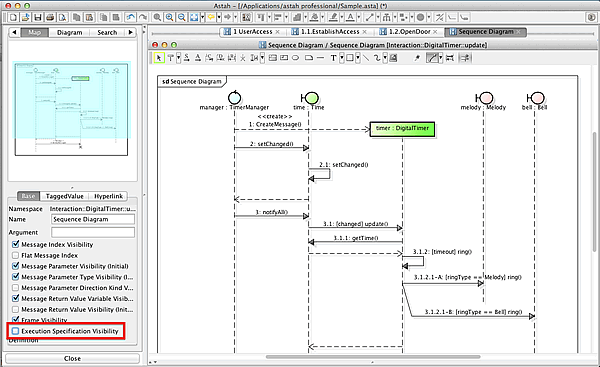The width and height of the screenshot is (600, 367).
Task: Toggle Frame Visibility checkbox
Action: click(16, 320)
